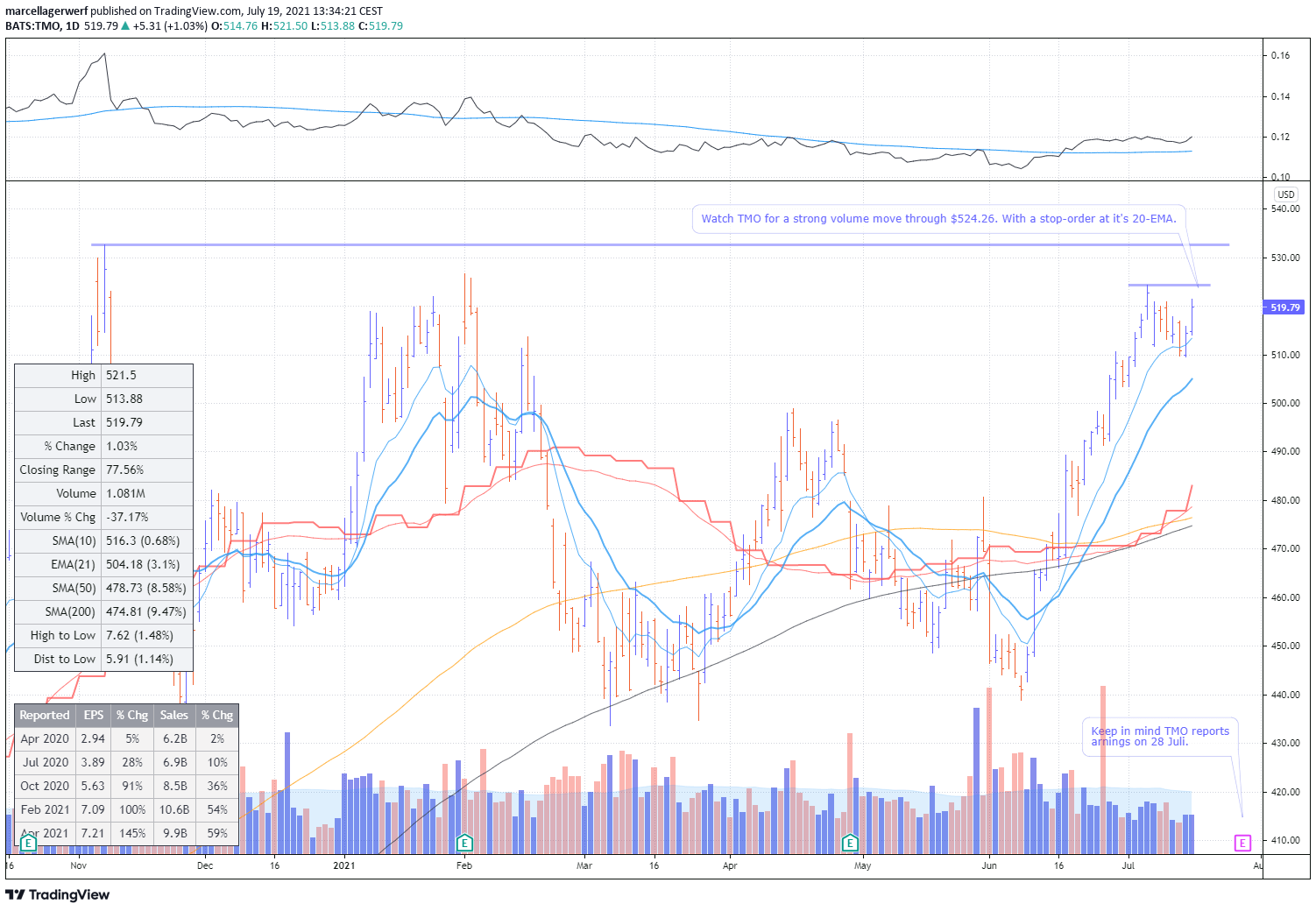
Task: Click the High value 521.5 cell
Action: 146,375
